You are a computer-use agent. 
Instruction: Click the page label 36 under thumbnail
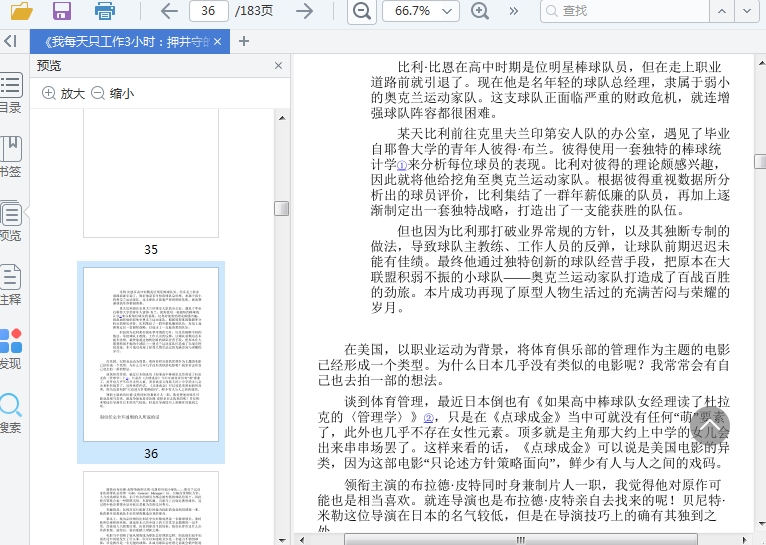pos(151,454)
